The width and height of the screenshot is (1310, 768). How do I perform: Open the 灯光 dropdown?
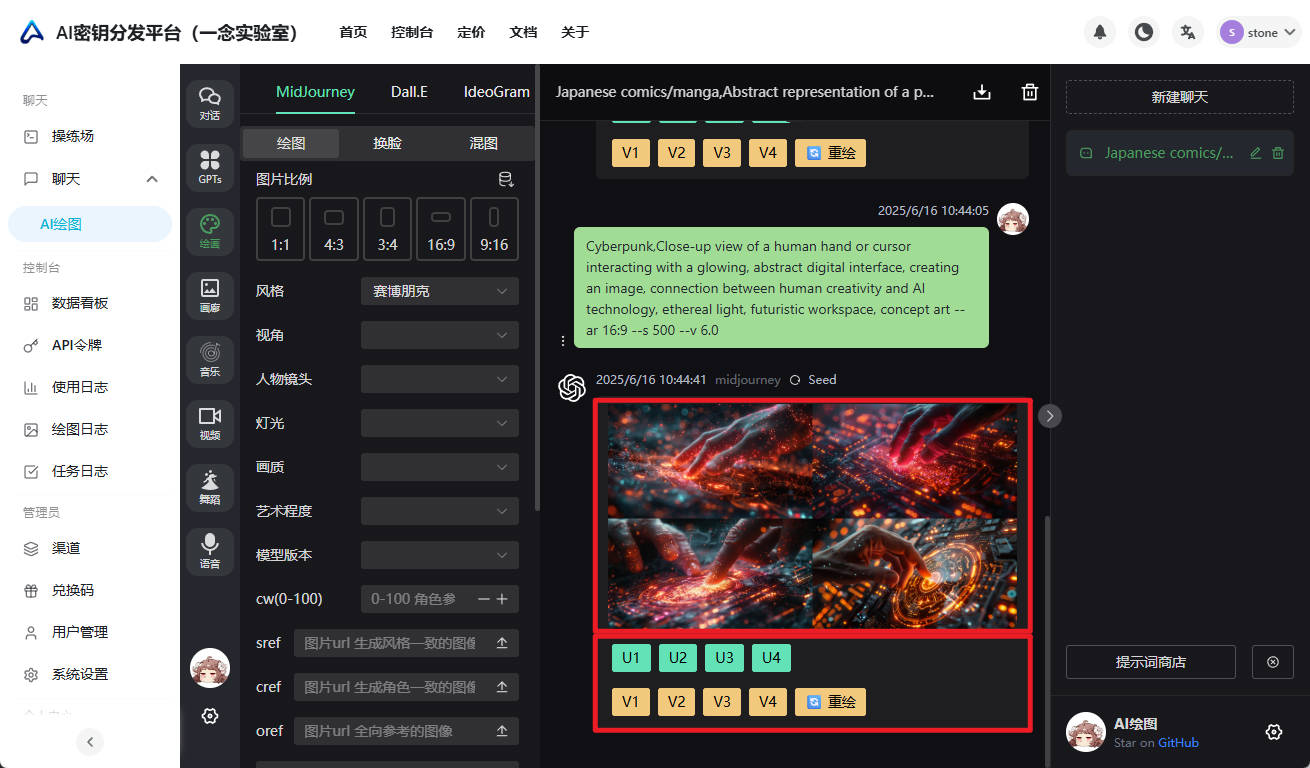click(440, 423)
